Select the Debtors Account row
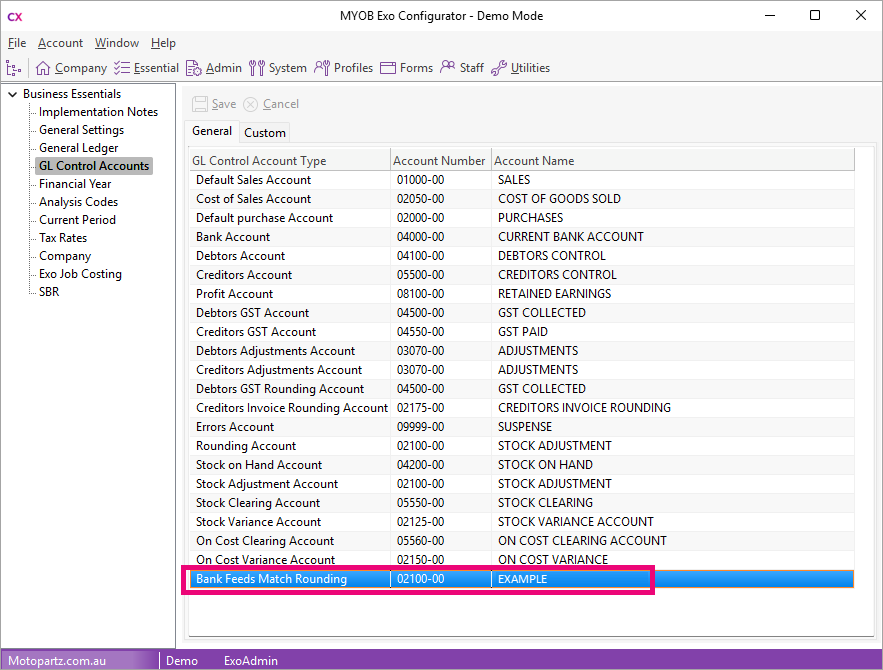This screenshot has height=670, width=883. pyautogui.click(x=521, y=256)
